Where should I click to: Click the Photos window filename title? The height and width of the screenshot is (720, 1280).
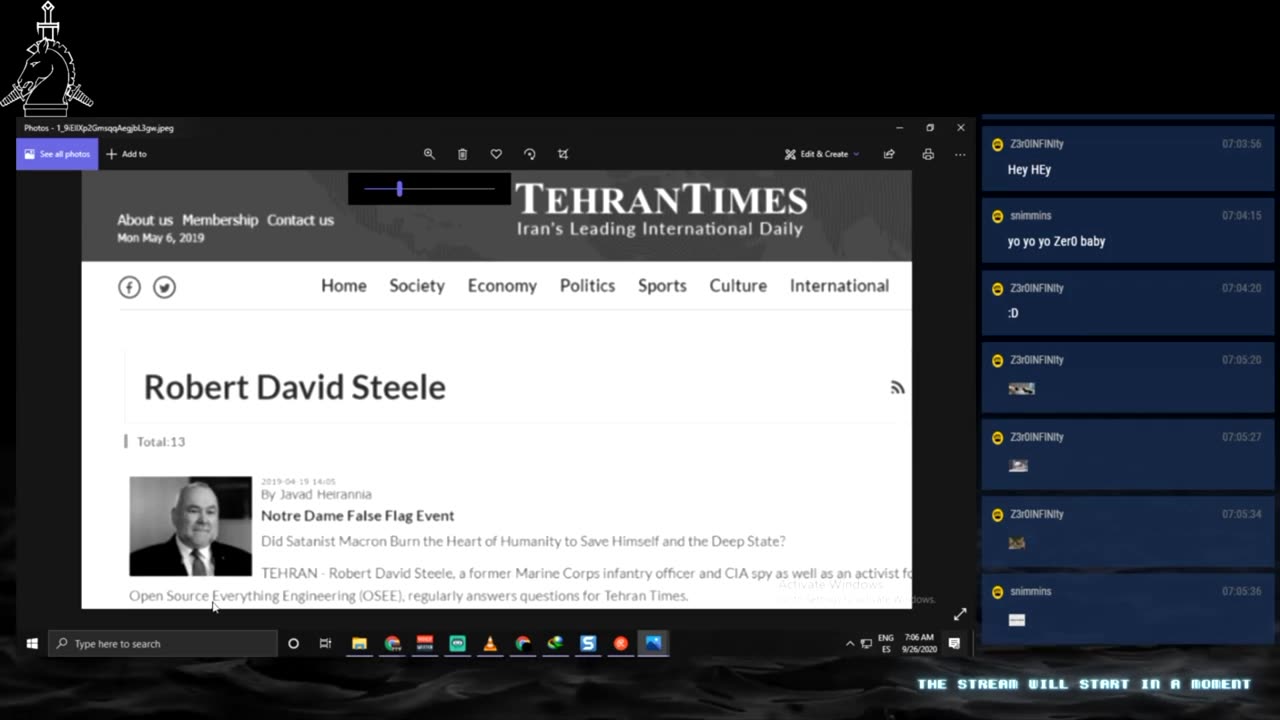[x=99, y=128]
